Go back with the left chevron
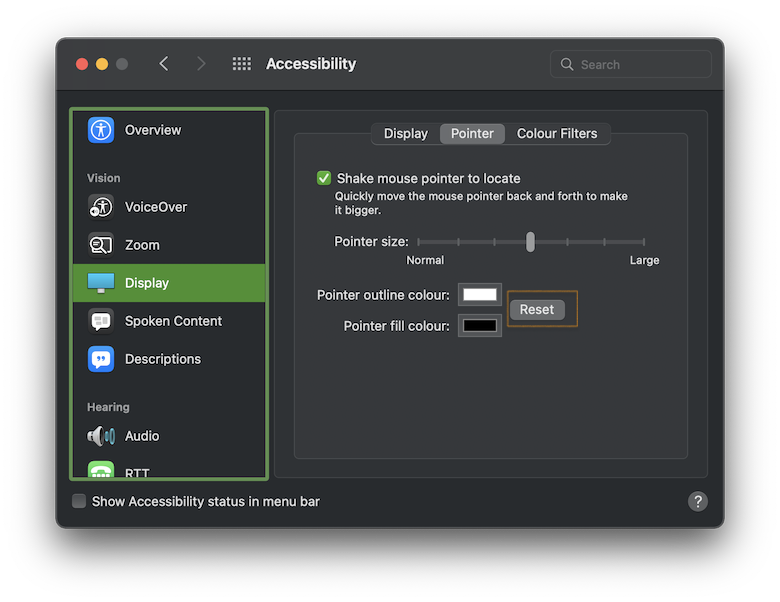Image resolution: width=780 pixels, height=602 pixels. pyautogui.click(x=164, y=64)
